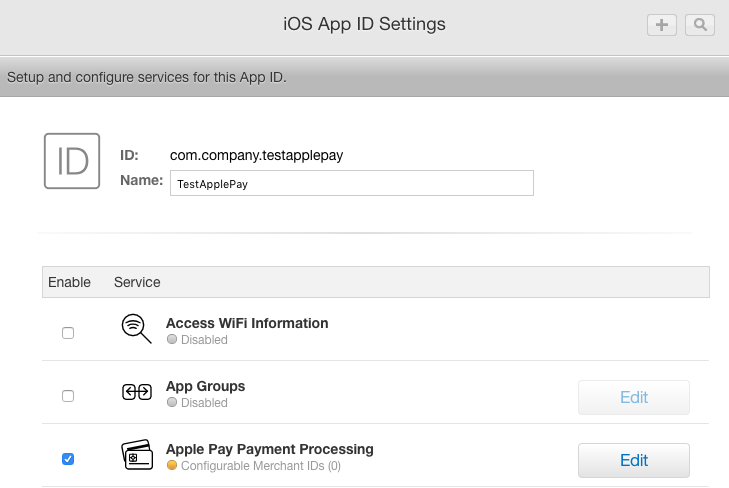Image resolution: width=729 pixels, height=488 pixels.
Task: Click the App Groups arrows icon
Action: click(x=137, y=392)
